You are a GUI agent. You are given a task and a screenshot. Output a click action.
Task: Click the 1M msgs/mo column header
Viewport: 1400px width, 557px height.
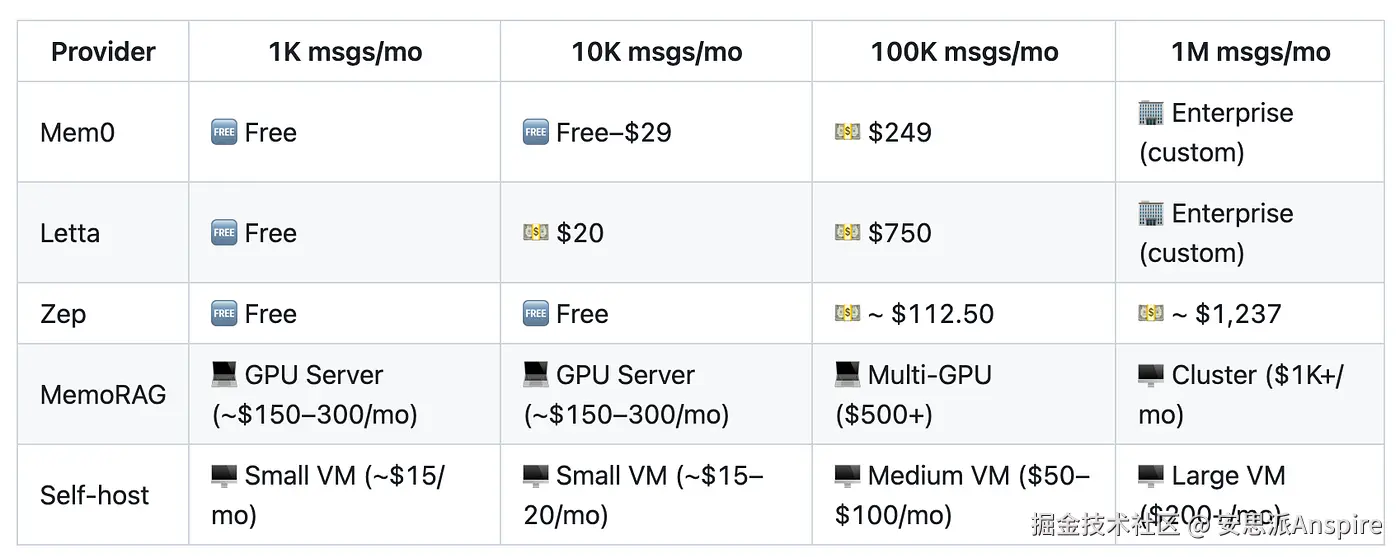point(1250,52)
